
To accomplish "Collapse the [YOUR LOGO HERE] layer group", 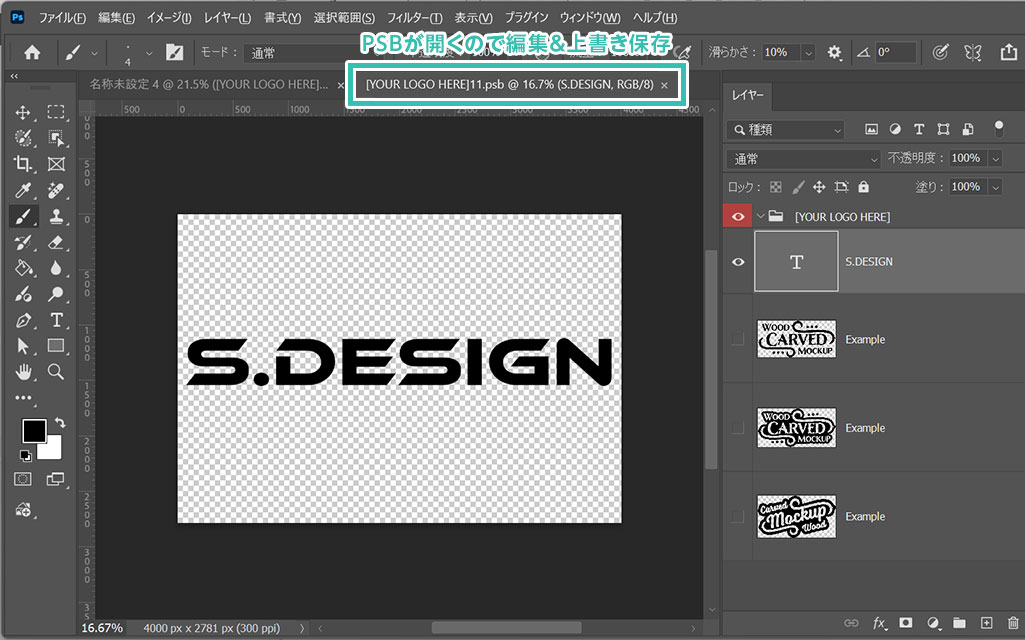I will (x=761, y=216).
